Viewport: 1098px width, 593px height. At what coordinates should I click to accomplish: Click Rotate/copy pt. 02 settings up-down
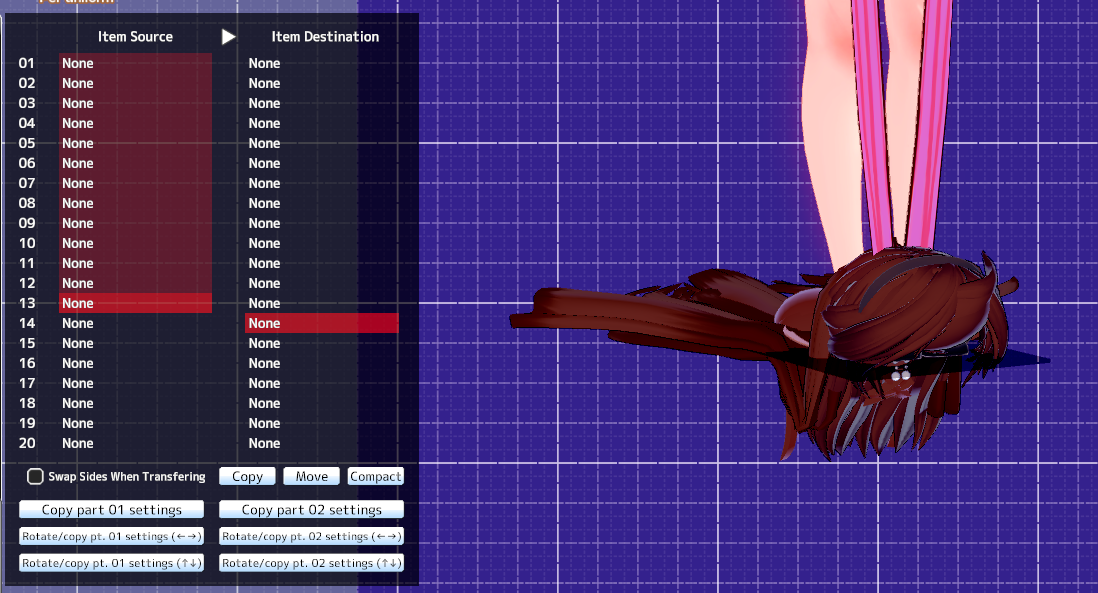pyautogui.click(x=311, y=563)
